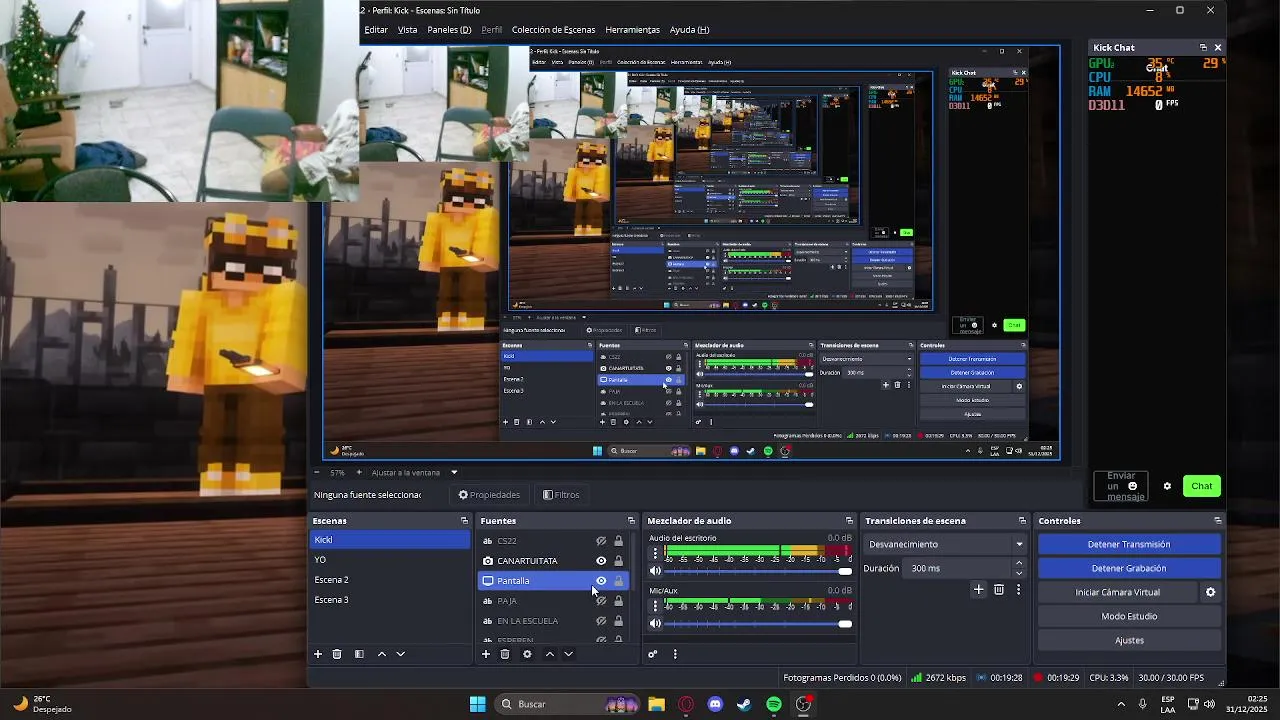The image size is (1280, 720).
Task: Move source down in Fuentes panel
Action: pyautogui.click(x=568, y=654)
